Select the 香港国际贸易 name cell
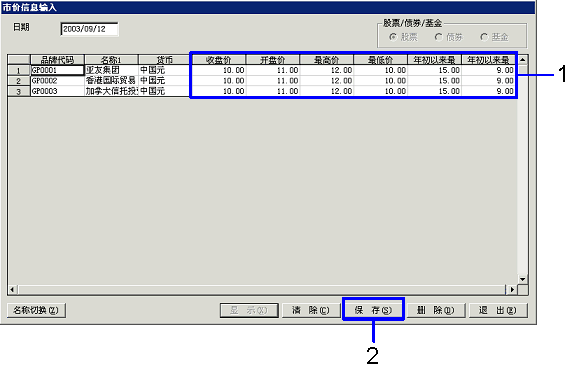 coord(111,81)
